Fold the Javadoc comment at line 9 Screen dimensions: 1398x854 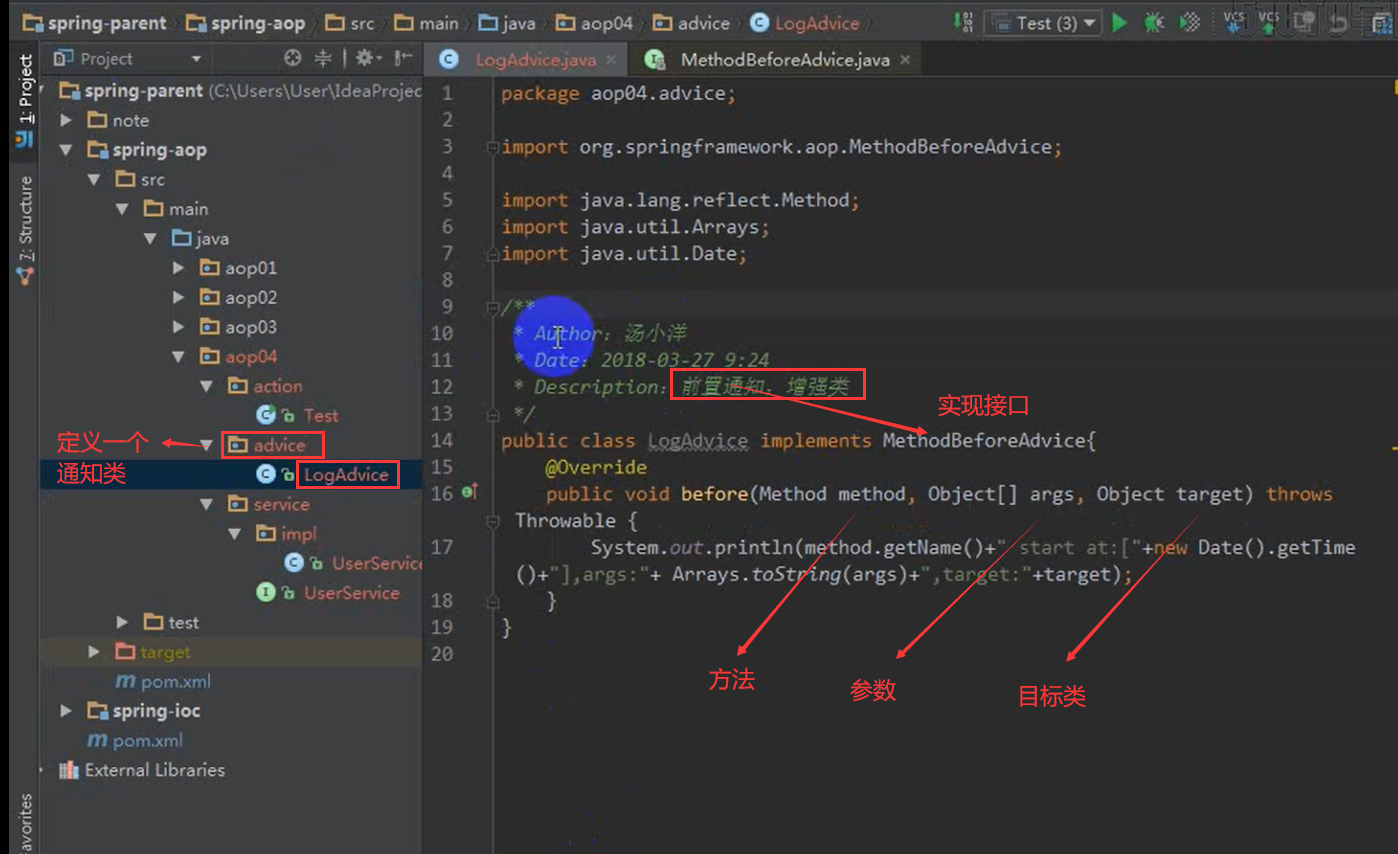pos(491,306)
